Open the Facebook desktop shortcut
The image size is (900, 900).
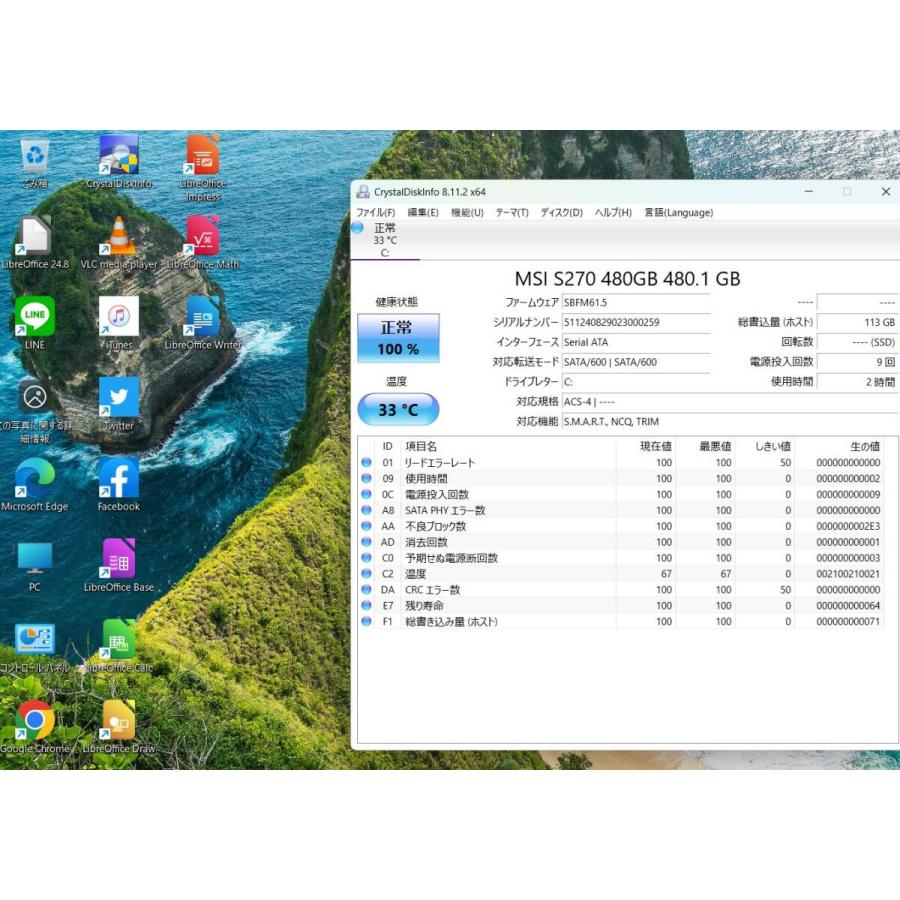118,480
